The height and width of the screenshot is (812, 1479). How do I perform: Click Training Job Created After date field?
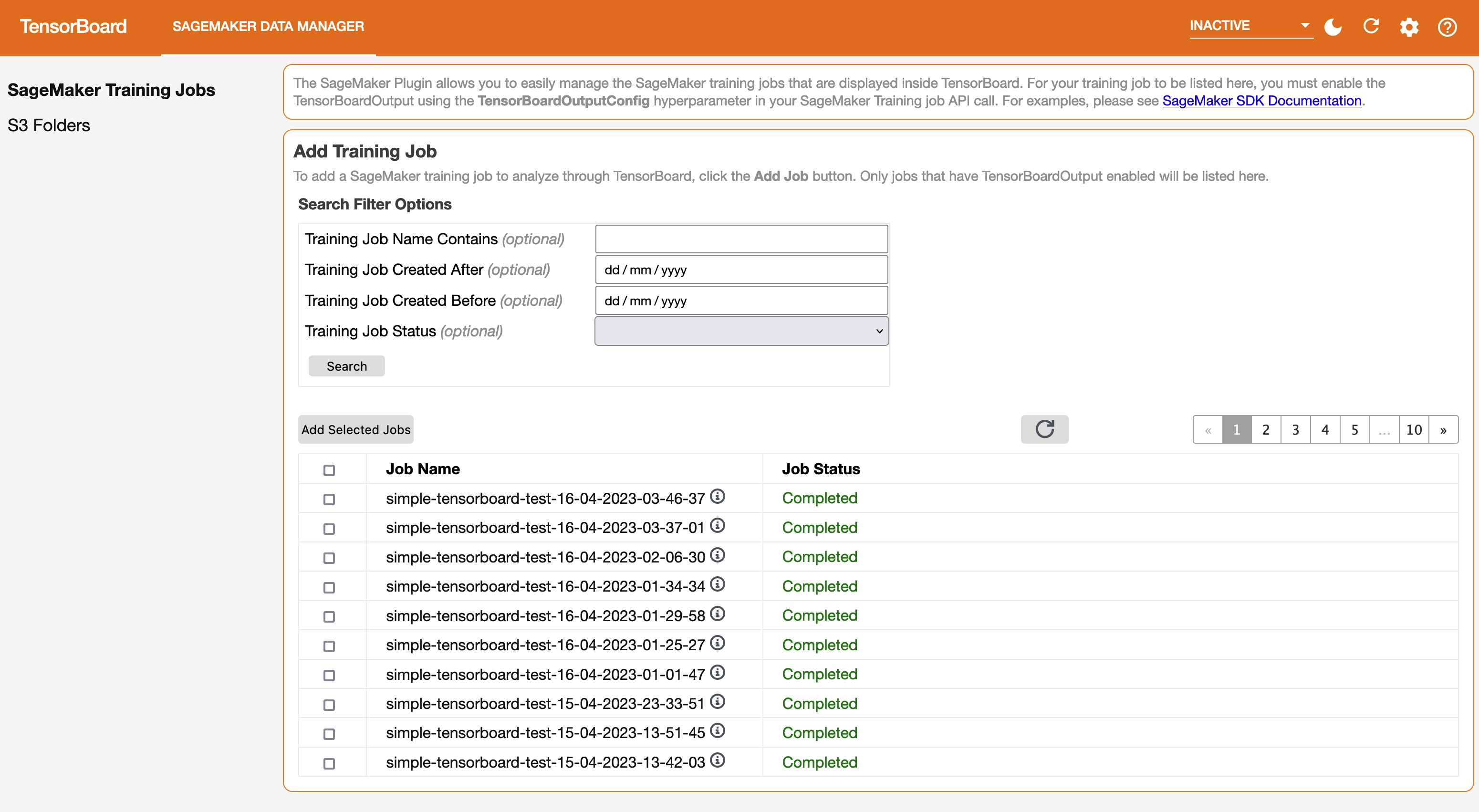[741, 270]
